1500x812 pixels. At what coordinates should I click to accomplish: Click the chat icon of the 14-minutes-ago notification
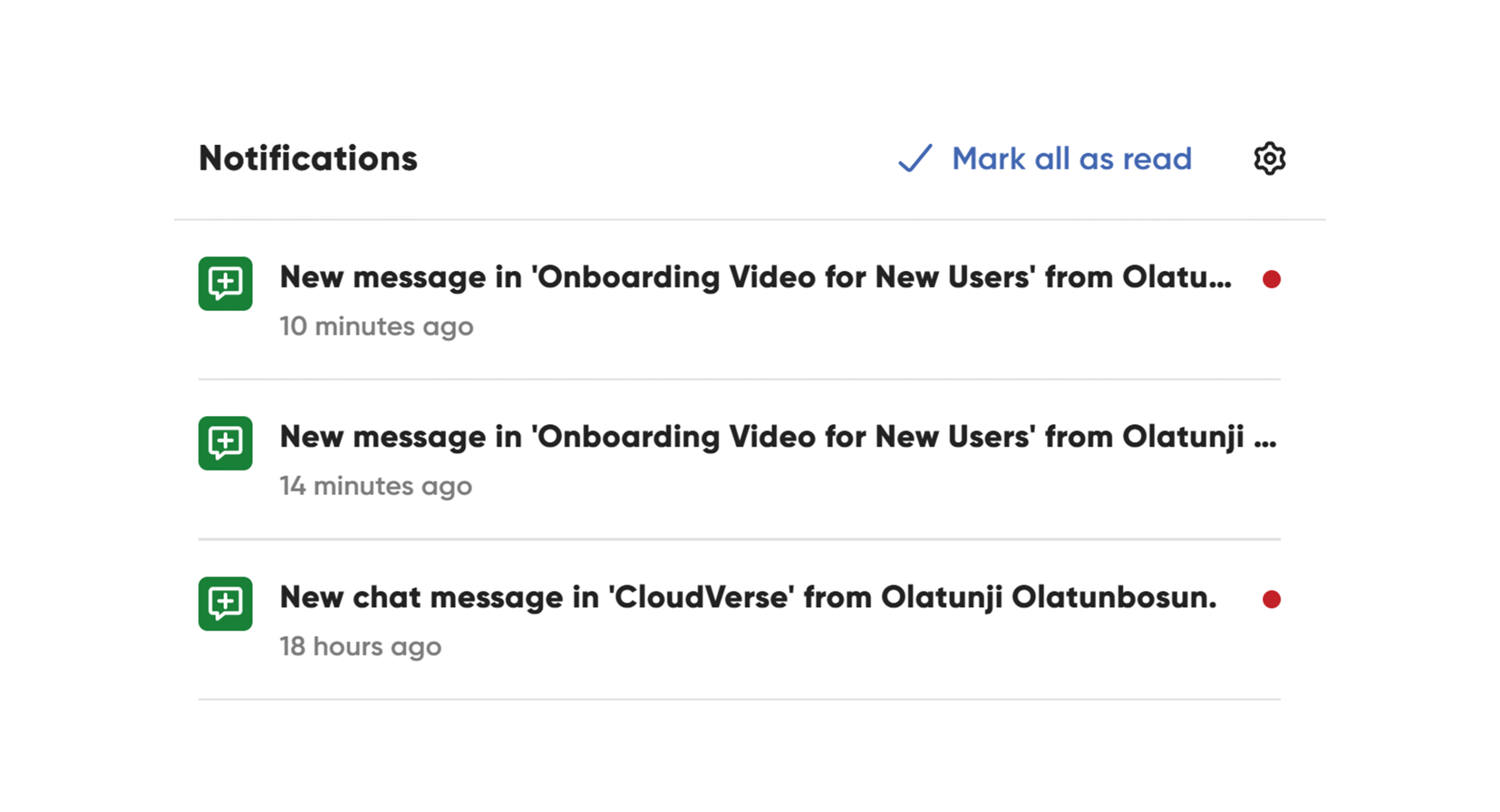225,443
